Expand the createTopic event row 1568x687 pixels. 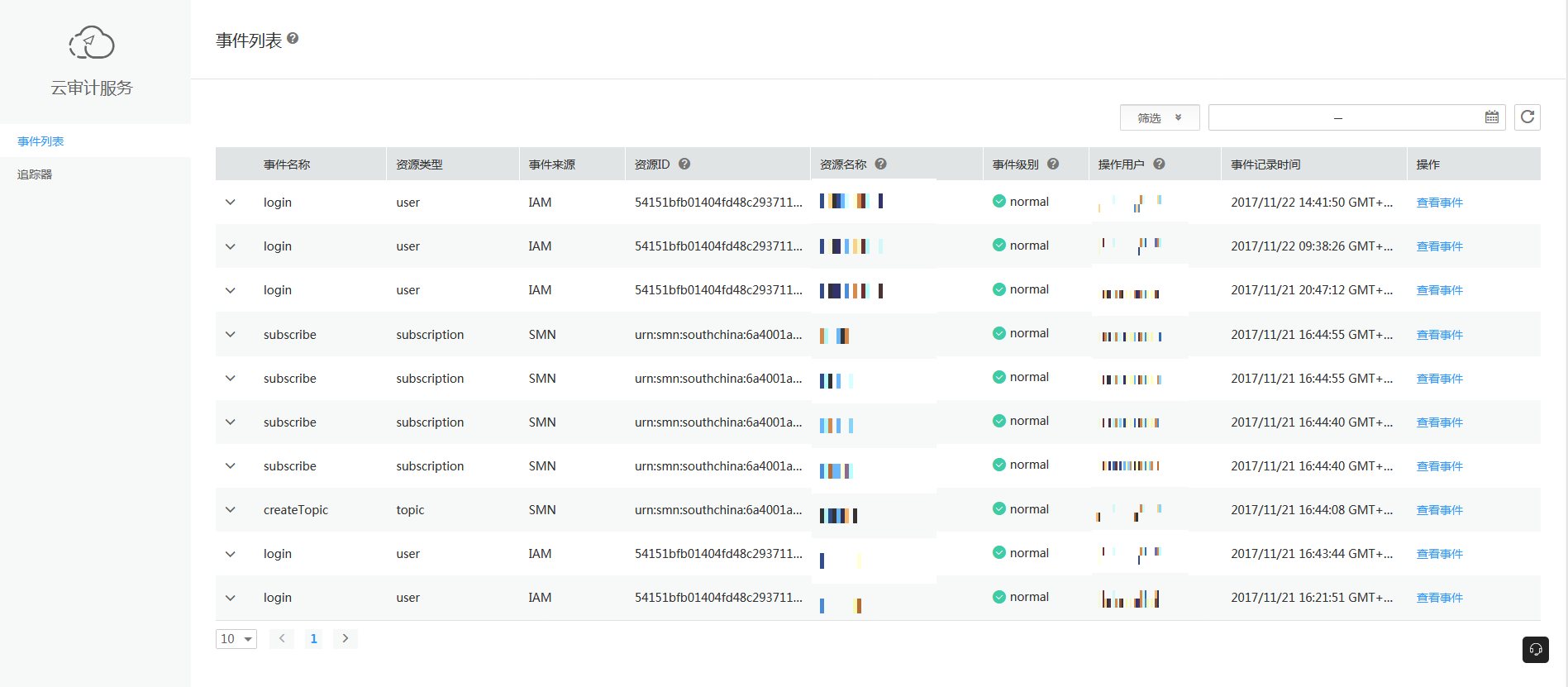[231, 510]
